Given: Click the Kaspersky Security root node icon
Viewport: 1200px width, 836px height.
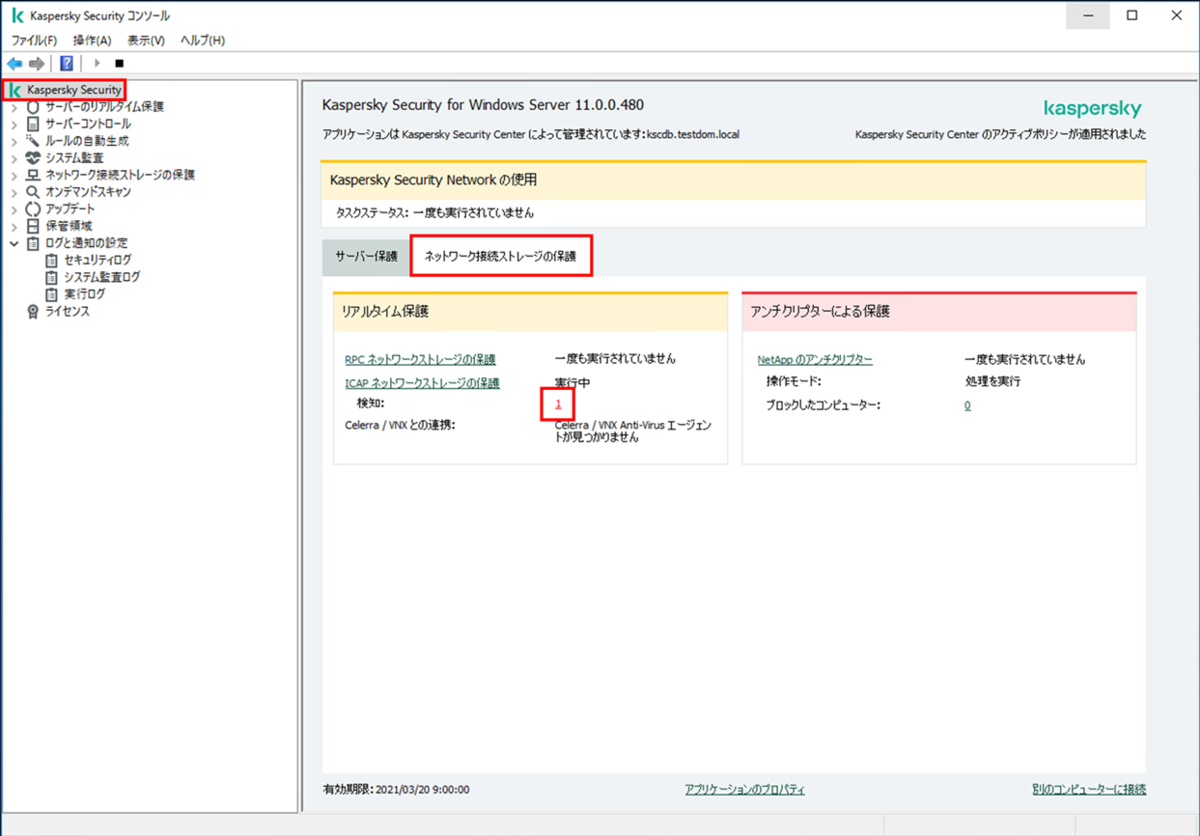Looking at the screenshot, I should point(16,90).
